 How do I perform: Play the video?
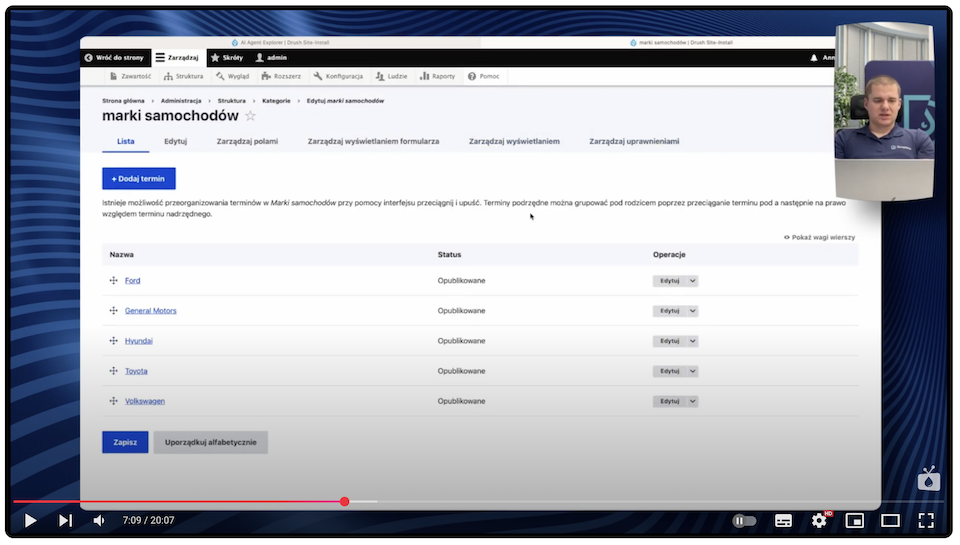(x=30, y=521)
